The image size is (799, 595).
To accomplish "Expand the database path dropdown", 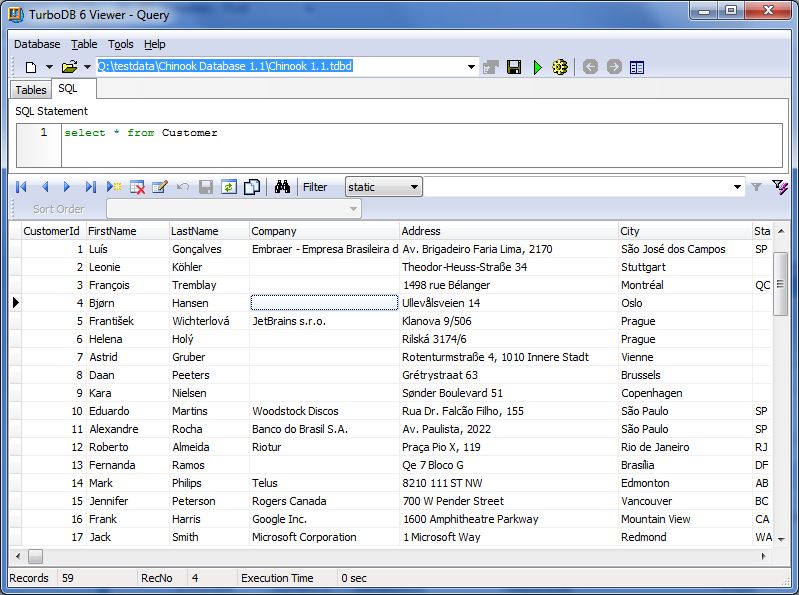I will click(x=472, y=67).
